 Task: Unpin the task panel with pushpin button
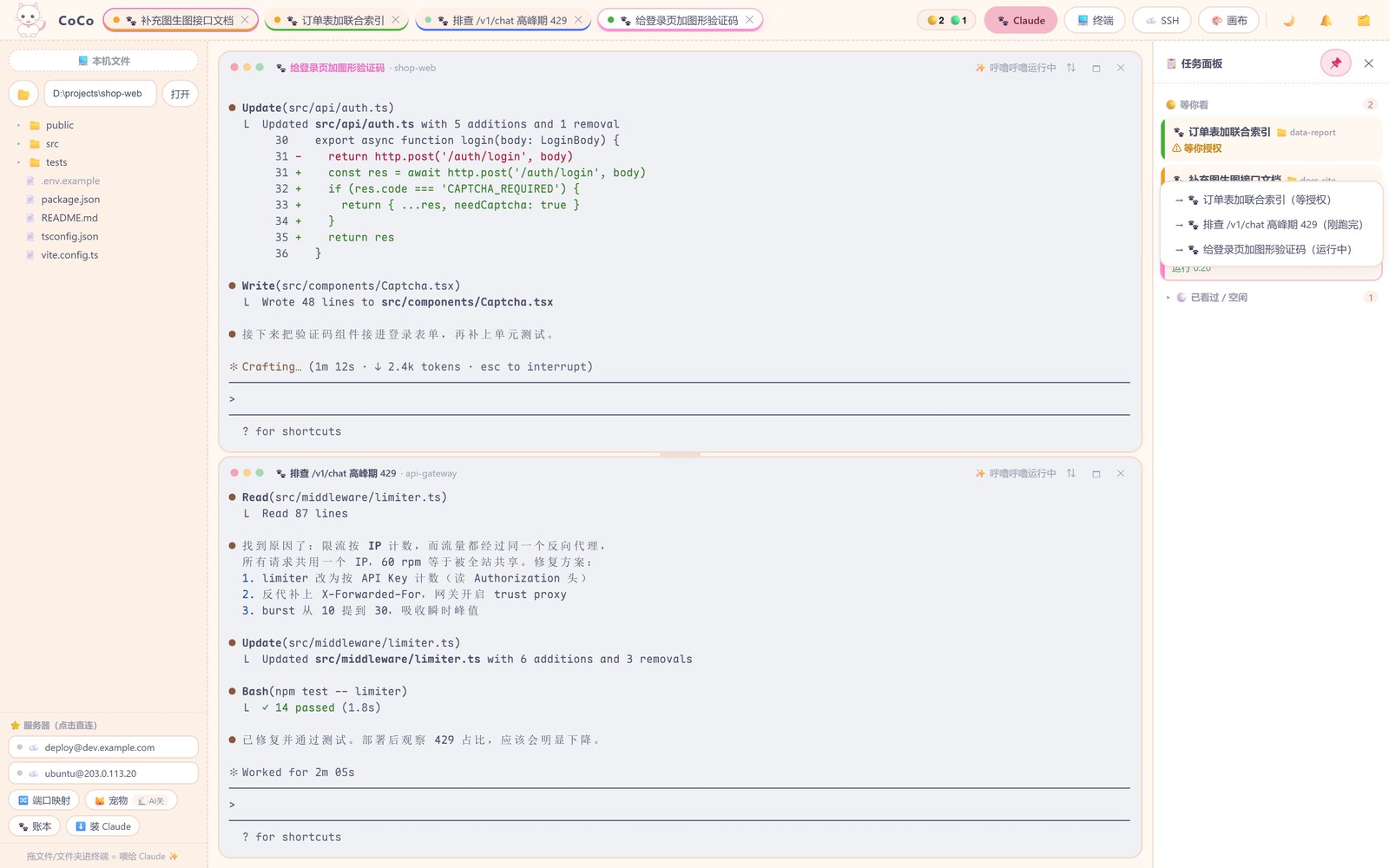[x=1335, y=63]
